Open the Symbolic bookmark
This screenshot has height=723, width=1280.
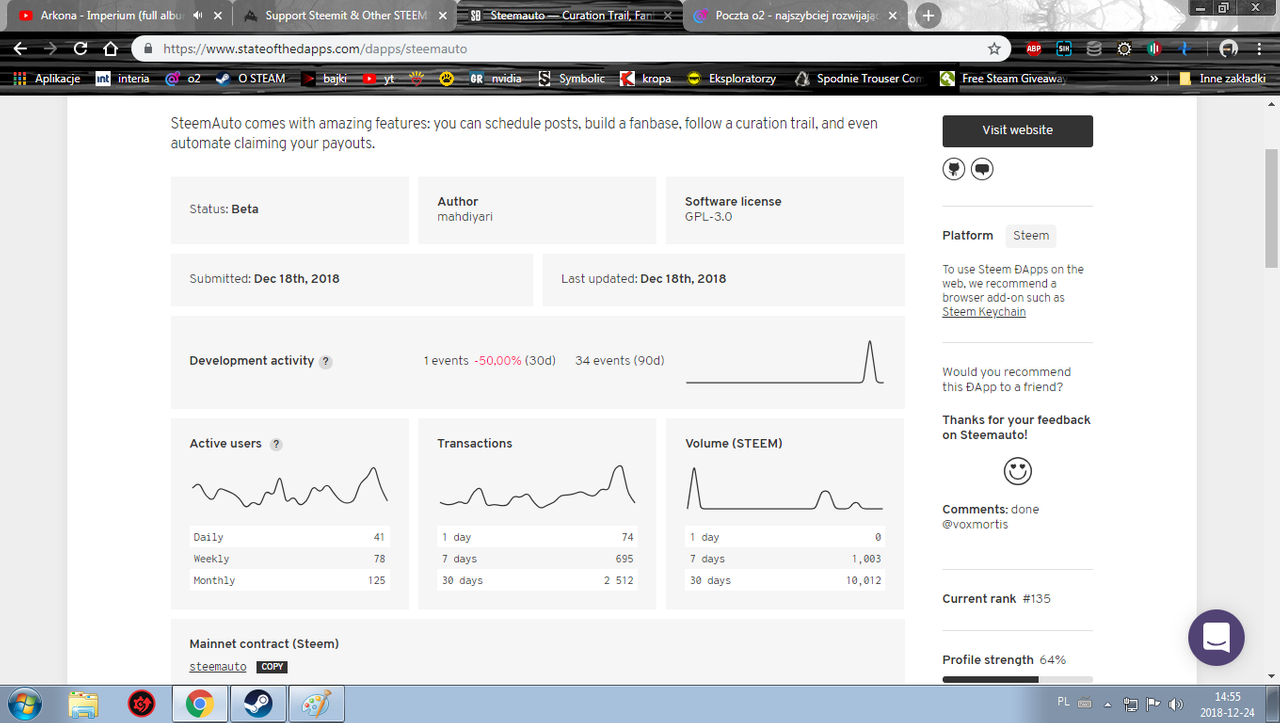pos(571,78)
